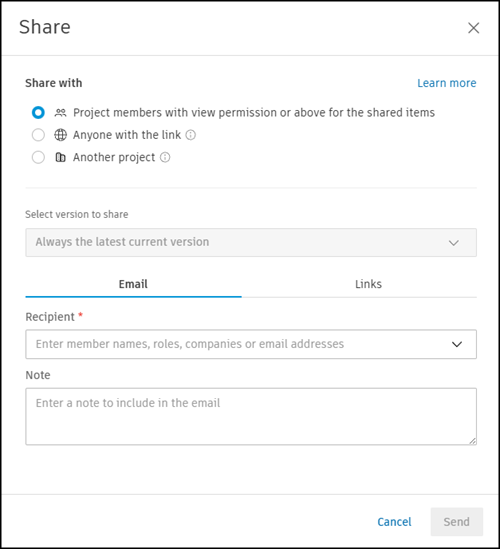500x549 pixels.
Task: Click the globe icon for Anyone with link
Action: 61,135
